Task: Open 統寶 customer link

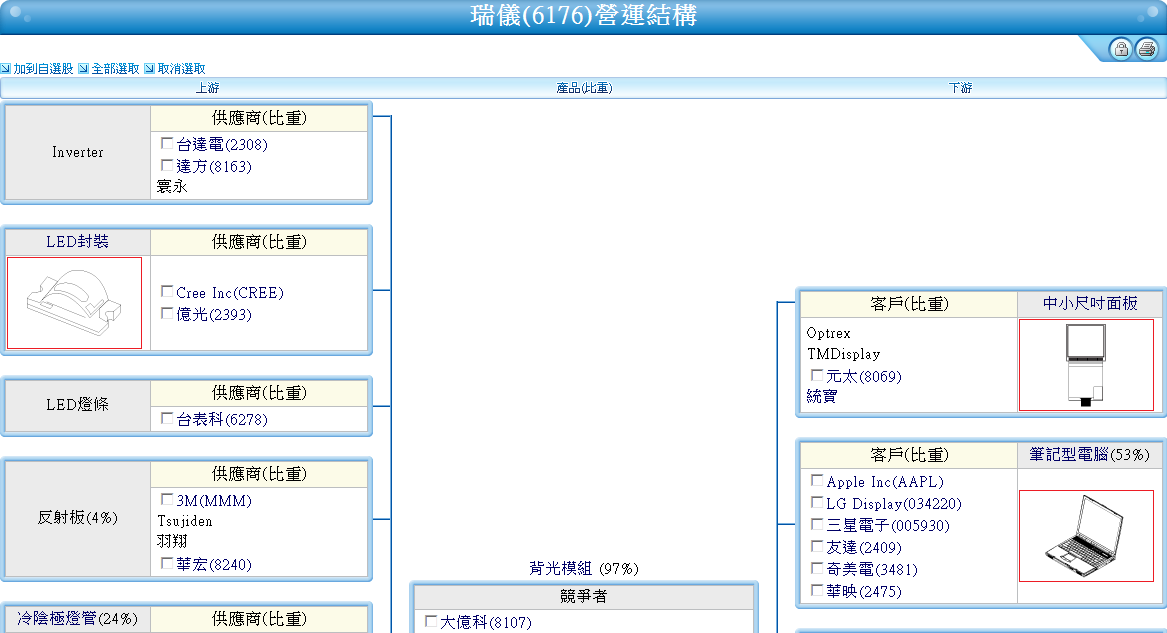Action: (822, 396)
